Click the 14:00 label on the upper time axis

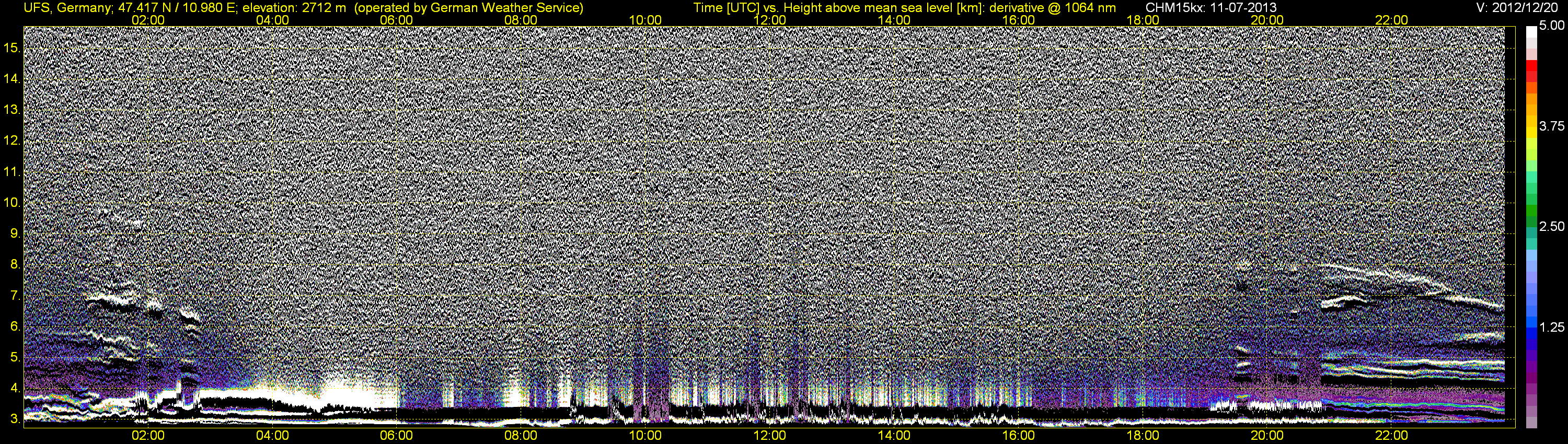click(894, 20)
